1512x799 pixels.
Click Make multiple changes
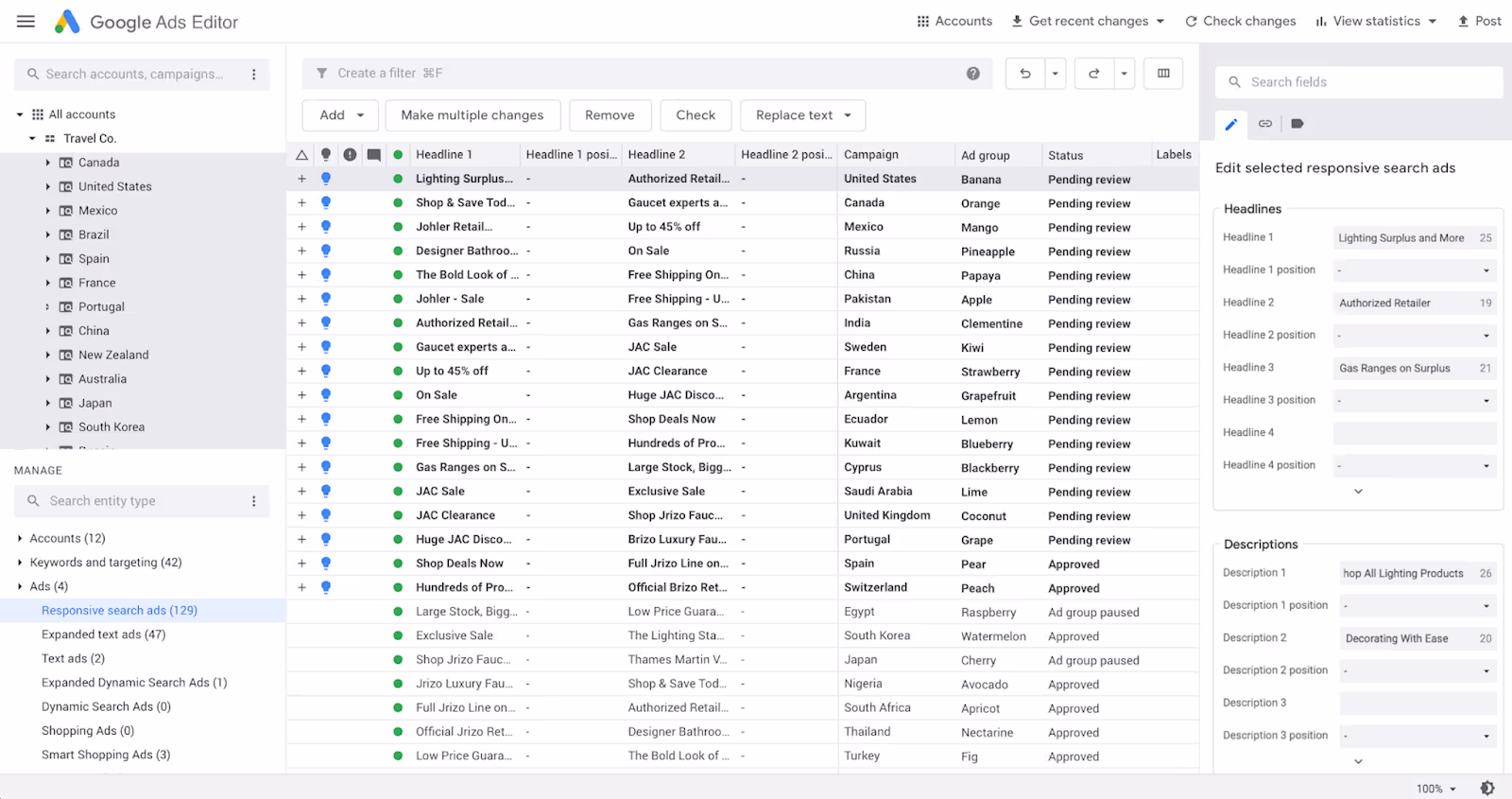(x=472, y=115)
